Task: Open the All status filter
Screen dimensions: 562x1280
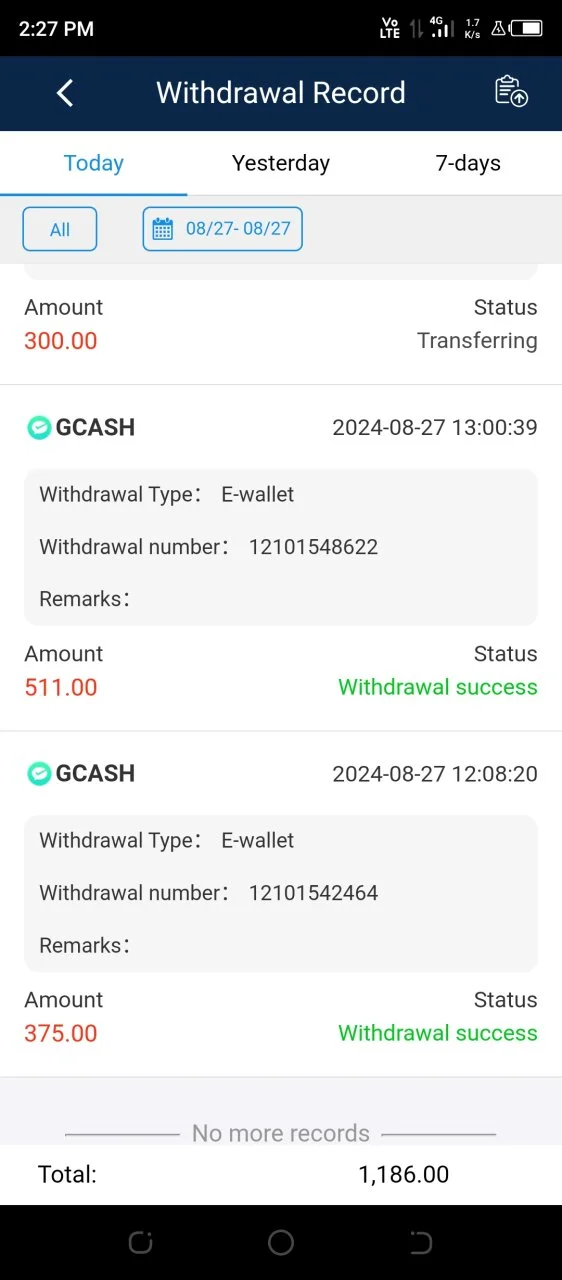Action: pyautogui.click(x=60, y=229)
